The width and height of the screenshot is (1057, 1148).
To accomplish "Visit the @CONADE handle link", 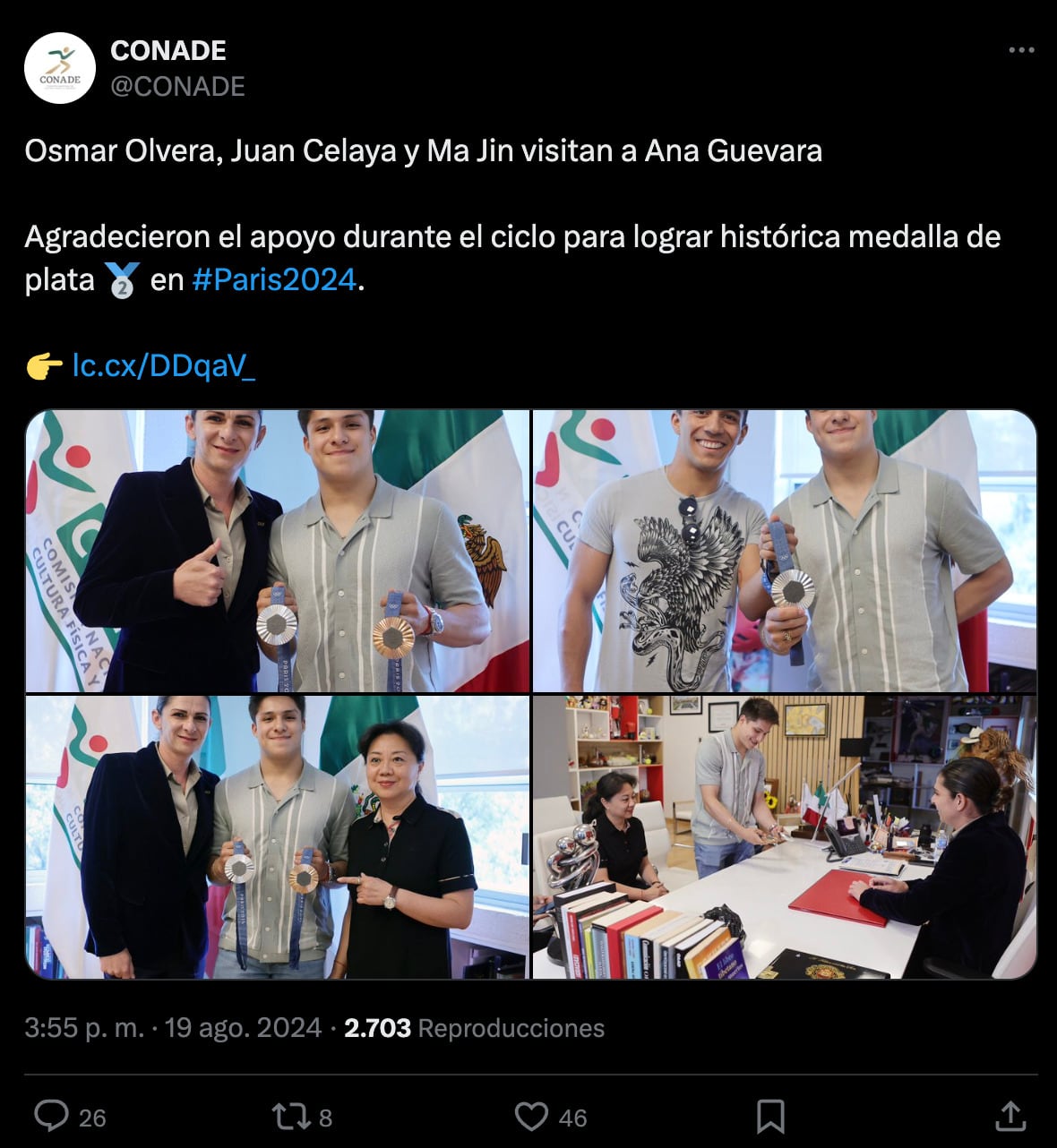I will [177, 86].
